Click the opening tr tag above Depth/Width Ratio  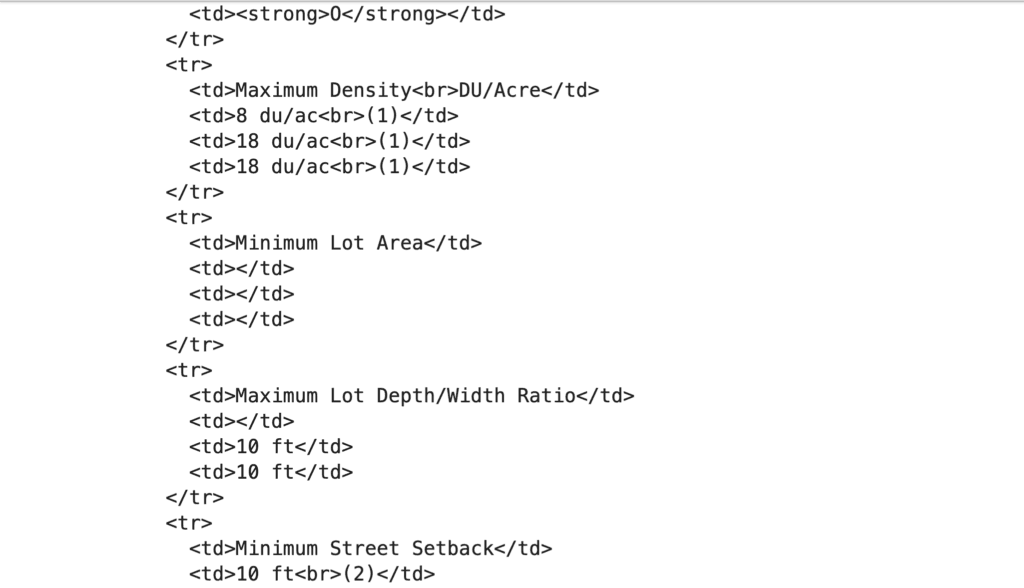click(x=189, y=370)
